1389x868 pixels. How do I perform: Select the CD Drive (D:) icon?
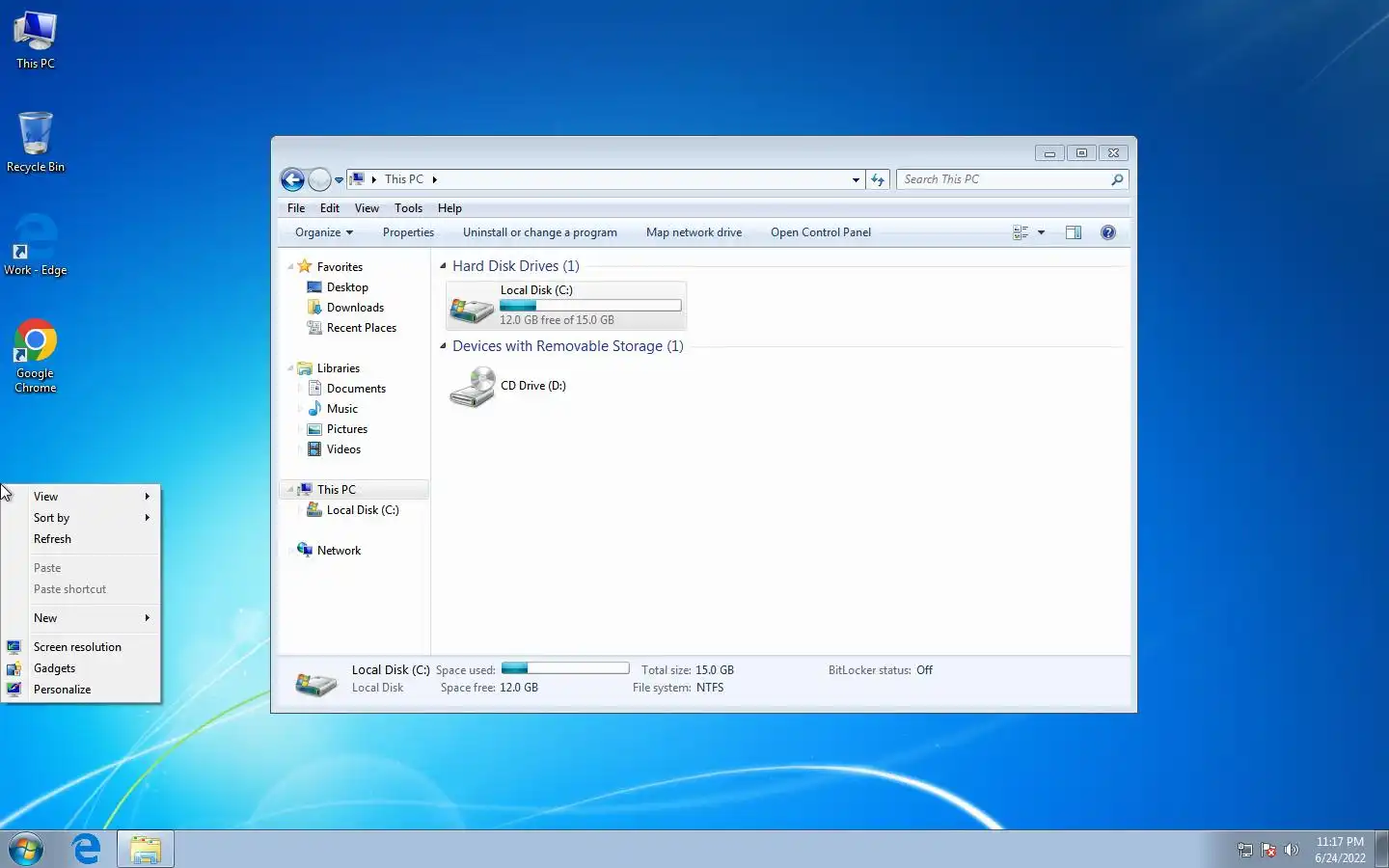click(x=473, y=387)
